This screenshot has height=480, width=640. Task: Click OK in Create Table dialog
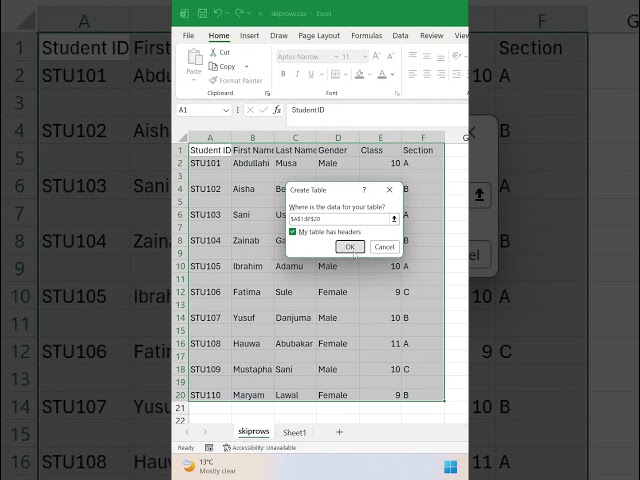pos(350,247)
